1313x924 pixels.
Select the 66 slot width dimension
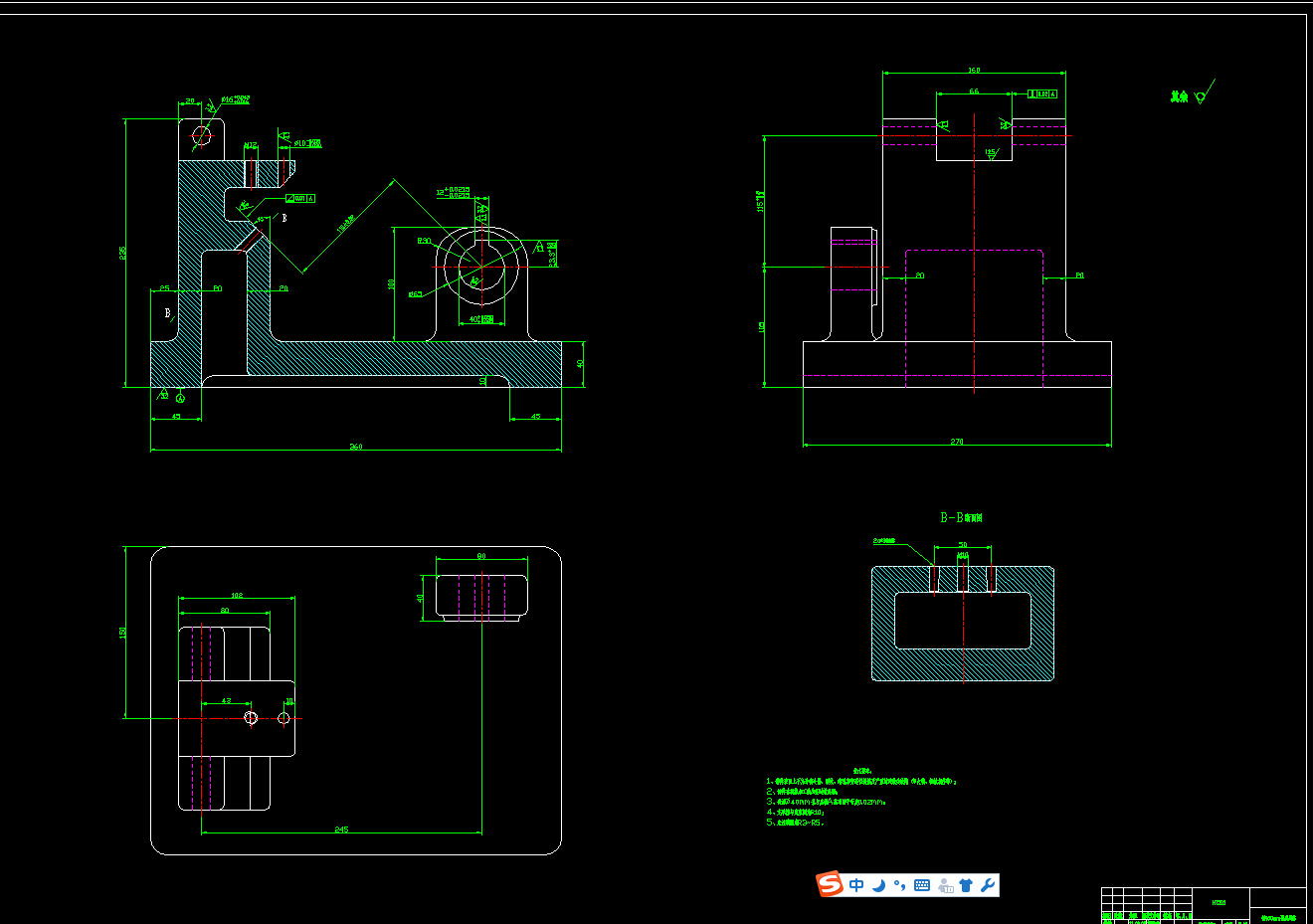pos(974,92)
